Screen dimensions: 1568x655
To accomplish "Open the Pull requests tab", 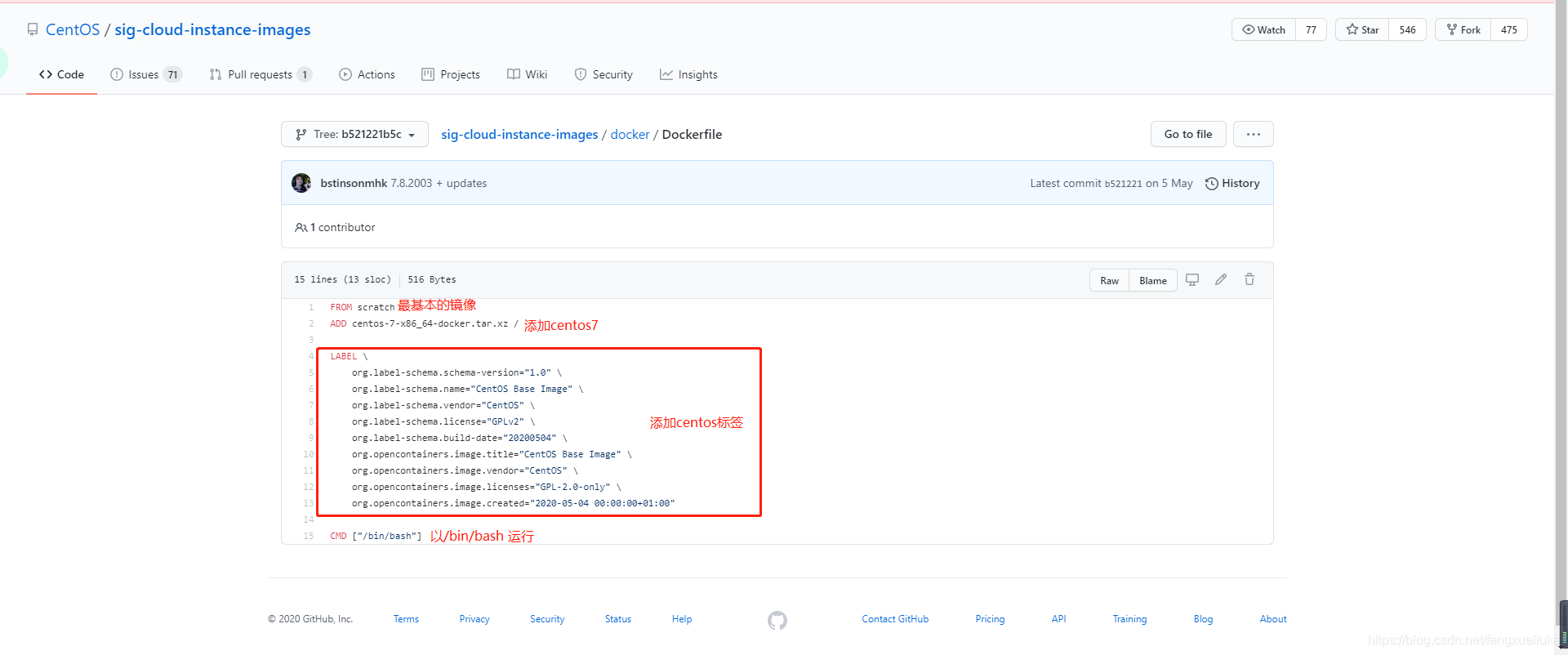I will tap(261, 74).
